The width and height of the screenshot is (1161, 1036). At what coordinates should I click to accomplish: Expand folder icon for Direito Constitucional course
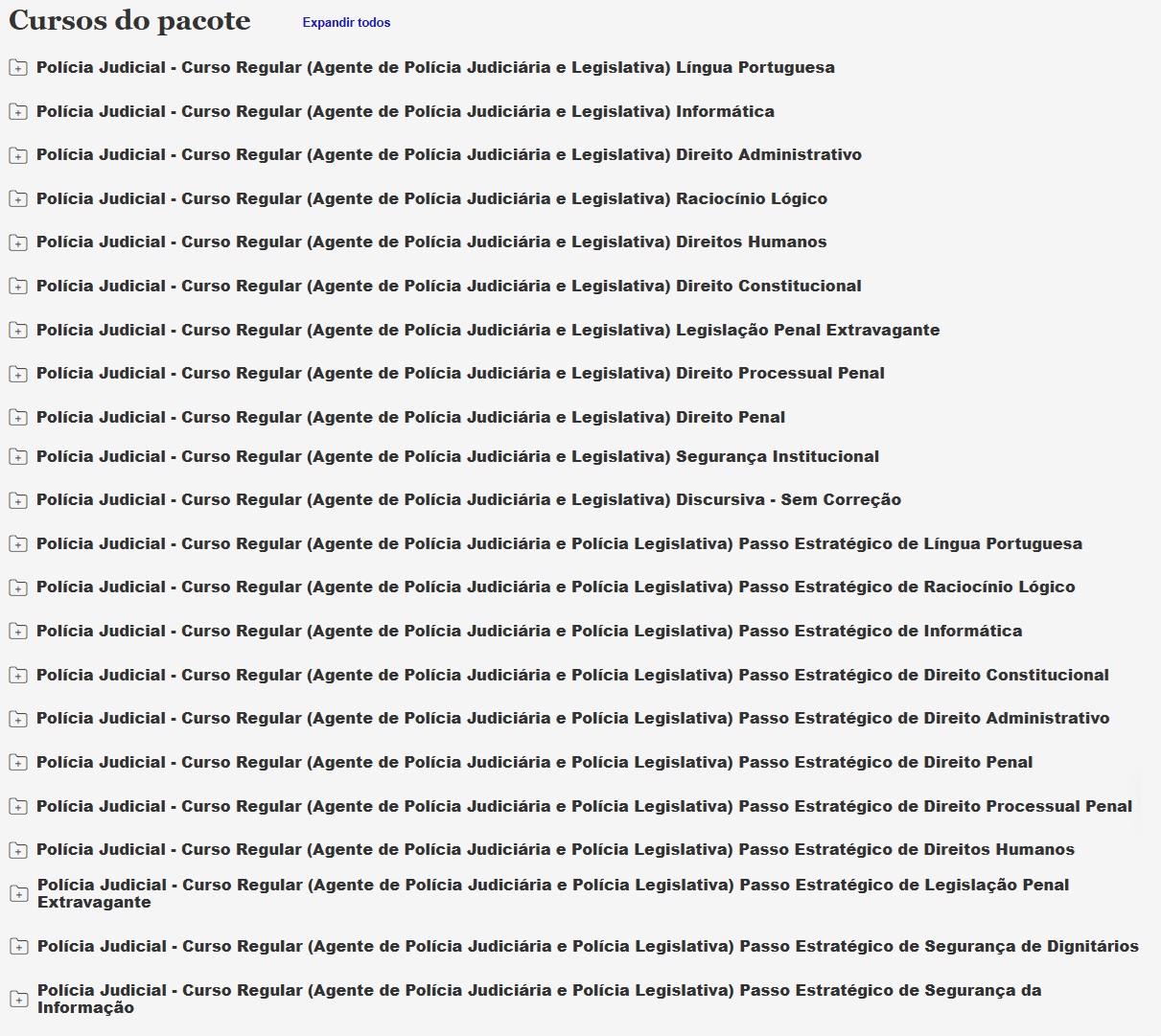point(18,287)
